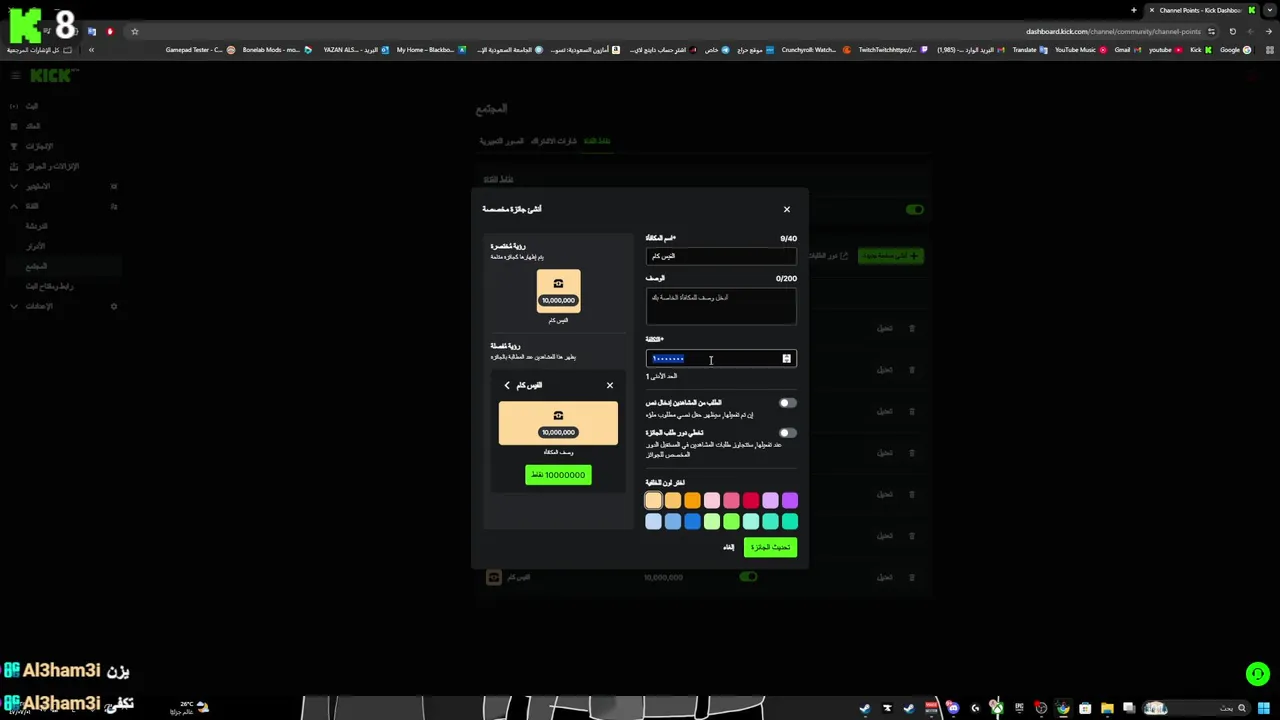This screenshot has height=720, width=1280.
Task: Select the bright green color swatch
Action: pos(731,521)
